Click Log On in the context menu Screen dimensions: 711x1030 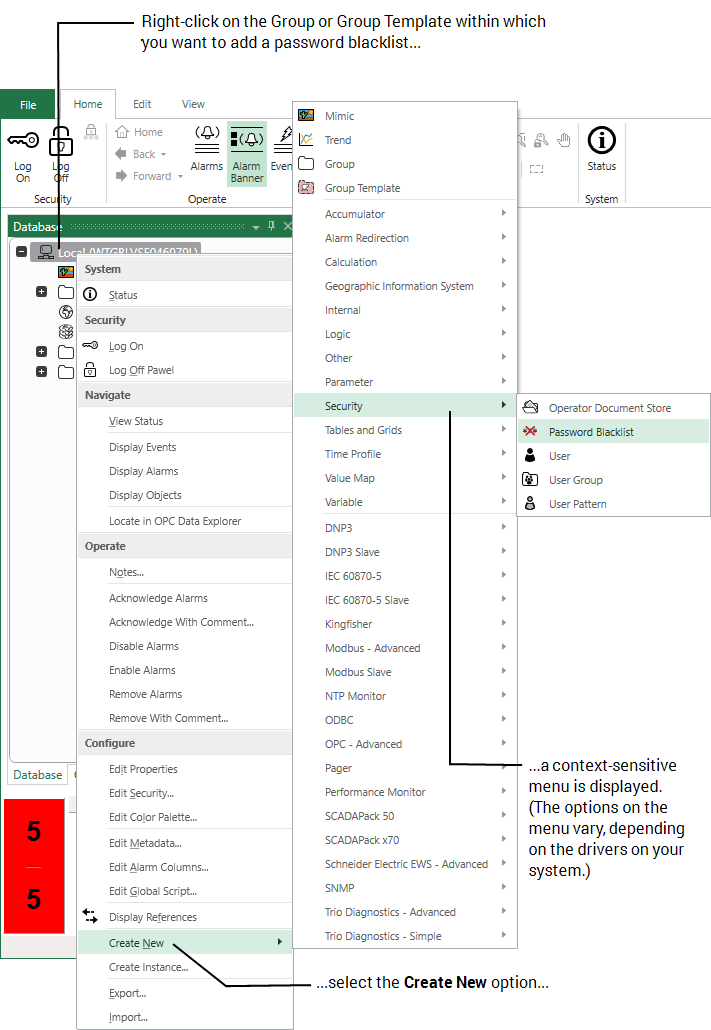click(x=185, y=346)
